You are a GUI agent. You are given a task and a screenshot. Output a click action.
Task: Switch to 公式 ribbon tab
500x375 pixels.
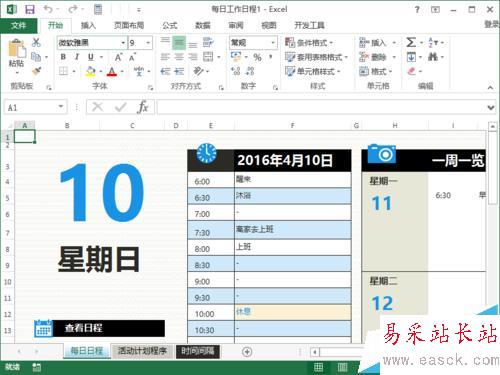[170, 25]
